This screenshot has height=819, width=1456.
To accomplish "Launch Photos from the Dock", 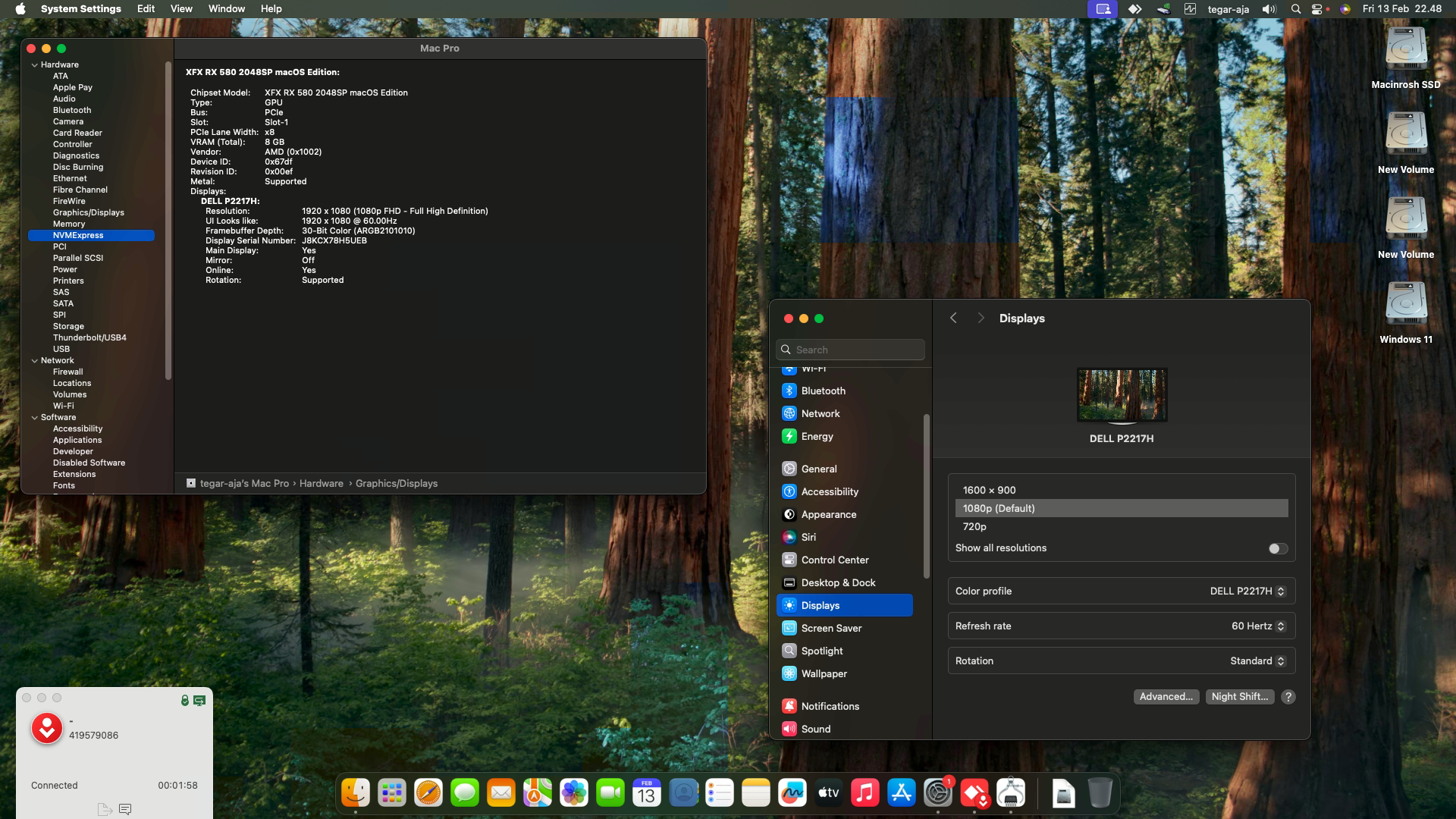I will point(574,793).
